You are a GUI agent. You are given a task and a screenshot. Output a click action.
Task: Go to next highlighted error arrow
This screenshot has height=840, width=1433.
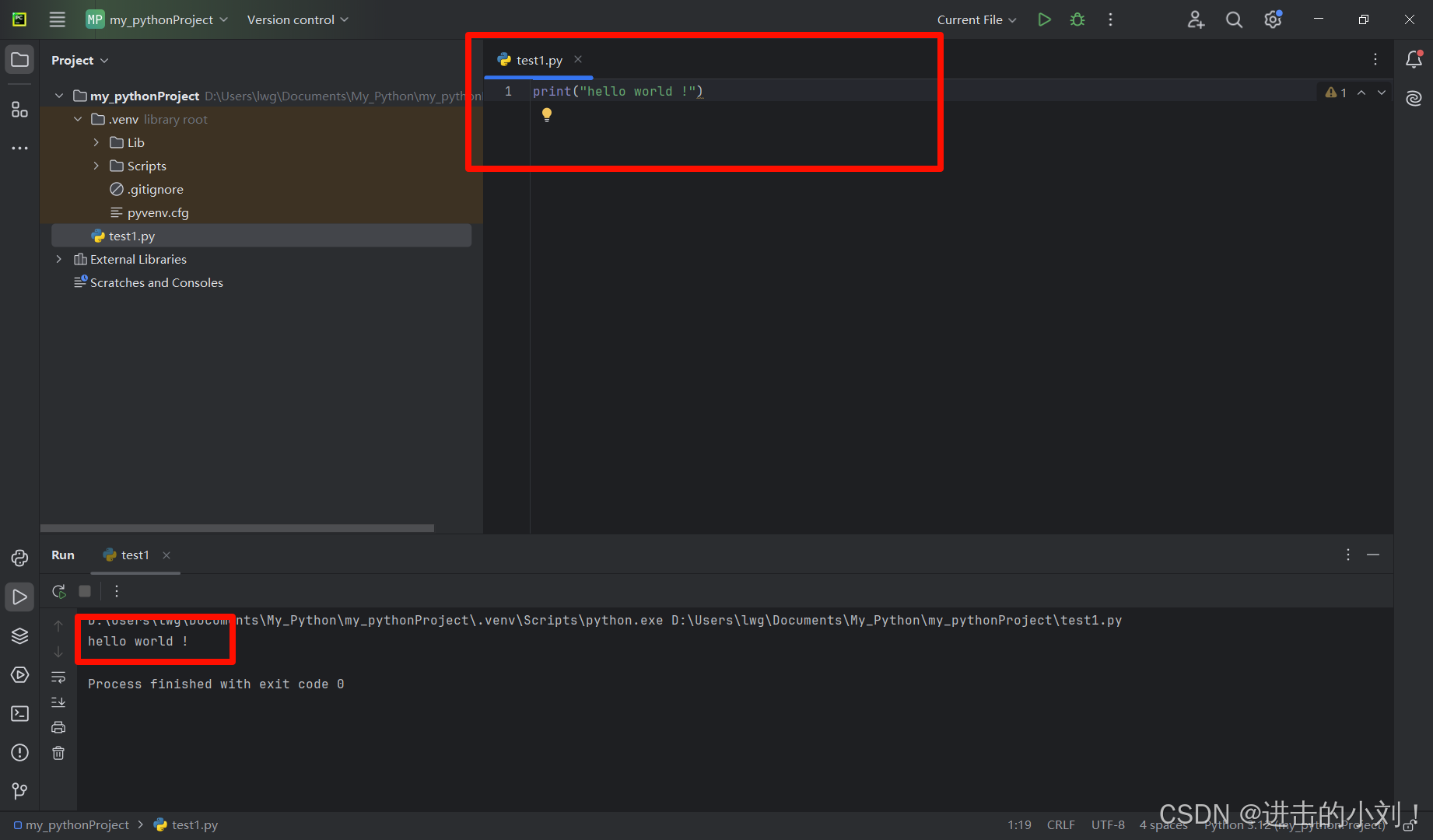pos(1382,93)
